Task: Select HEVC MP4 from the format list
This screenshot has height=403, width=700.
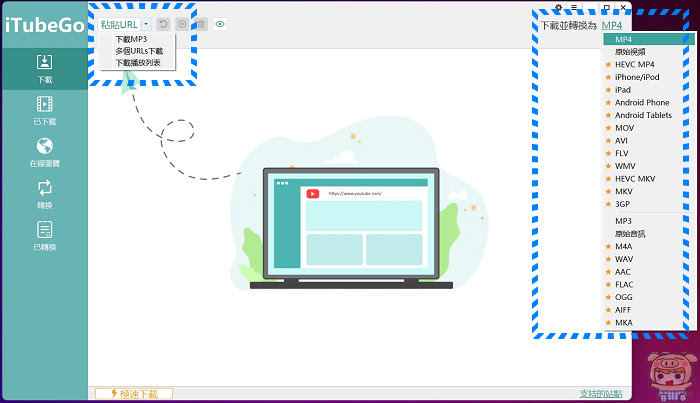Action: 634,64
